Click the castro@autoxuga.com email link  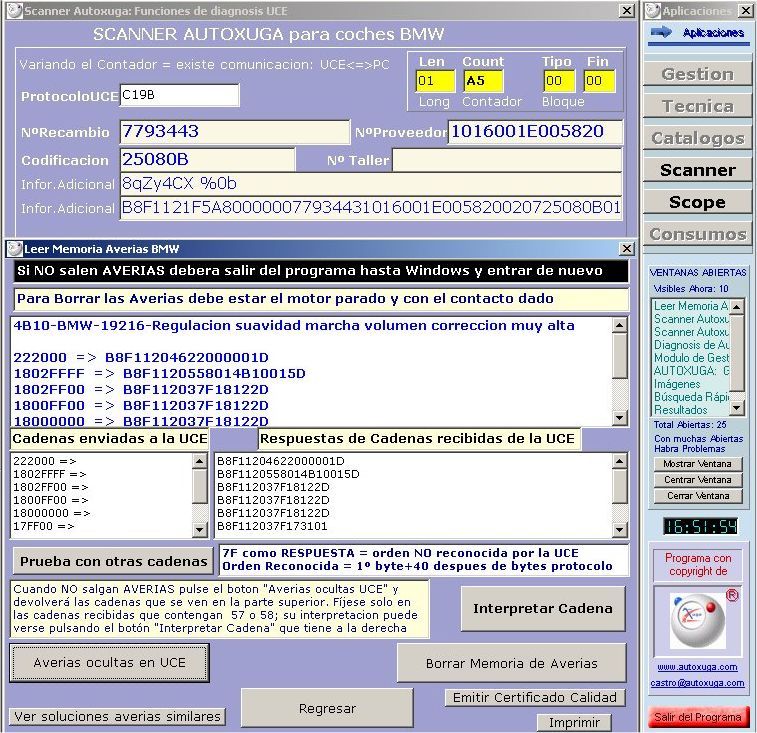coord(697,683)
